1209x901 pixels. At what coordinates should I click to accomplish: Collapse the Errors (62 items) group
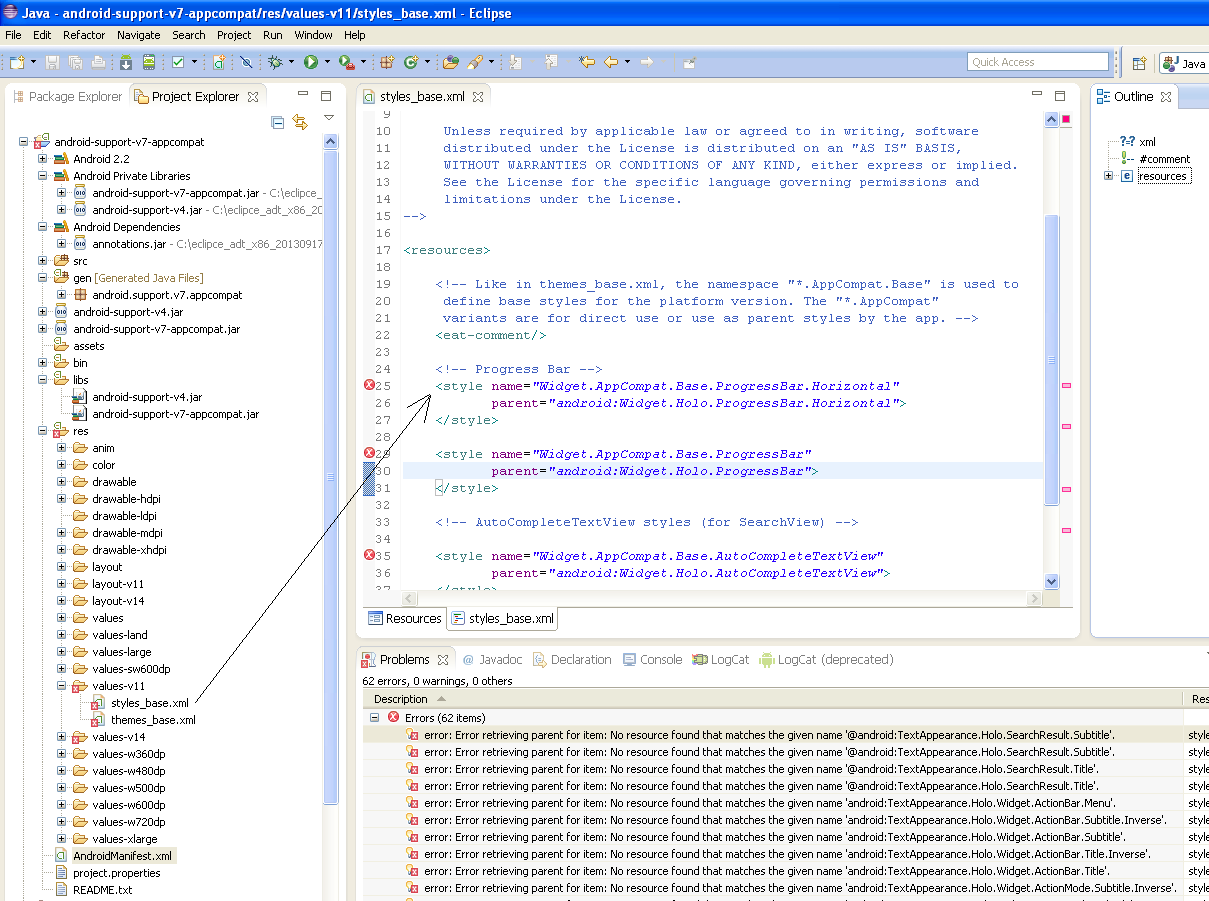(375, 718)
